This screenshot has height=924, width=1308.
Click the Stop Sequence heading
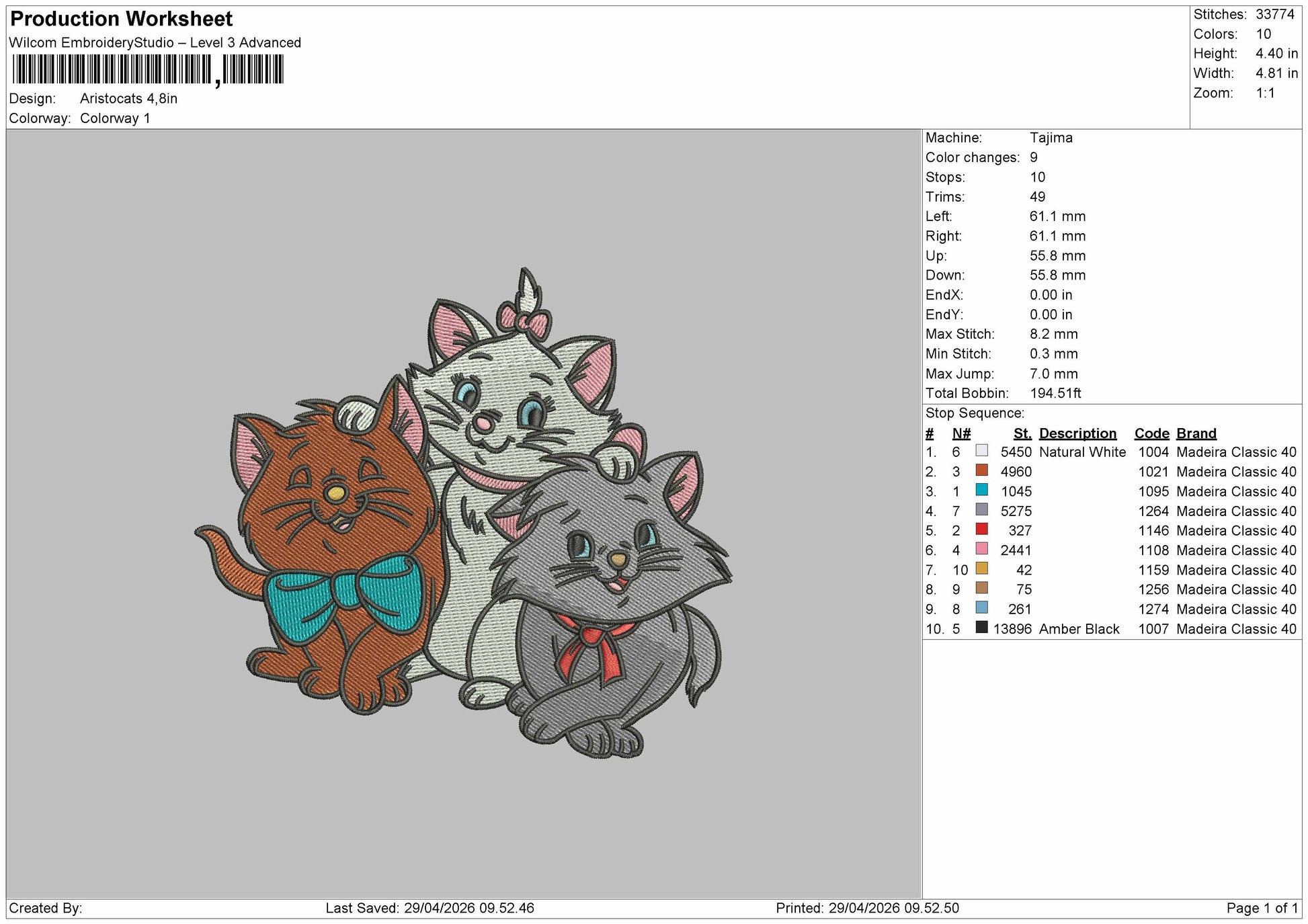pyautogui.click(x=975, y=413)
